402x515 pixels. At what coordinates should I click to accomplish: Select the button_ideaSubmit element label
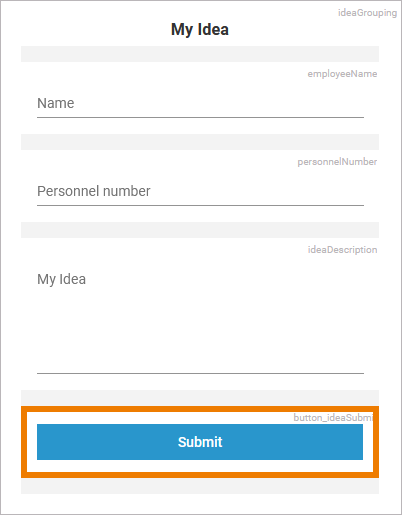pyautogui.click(x=333, y=418)
